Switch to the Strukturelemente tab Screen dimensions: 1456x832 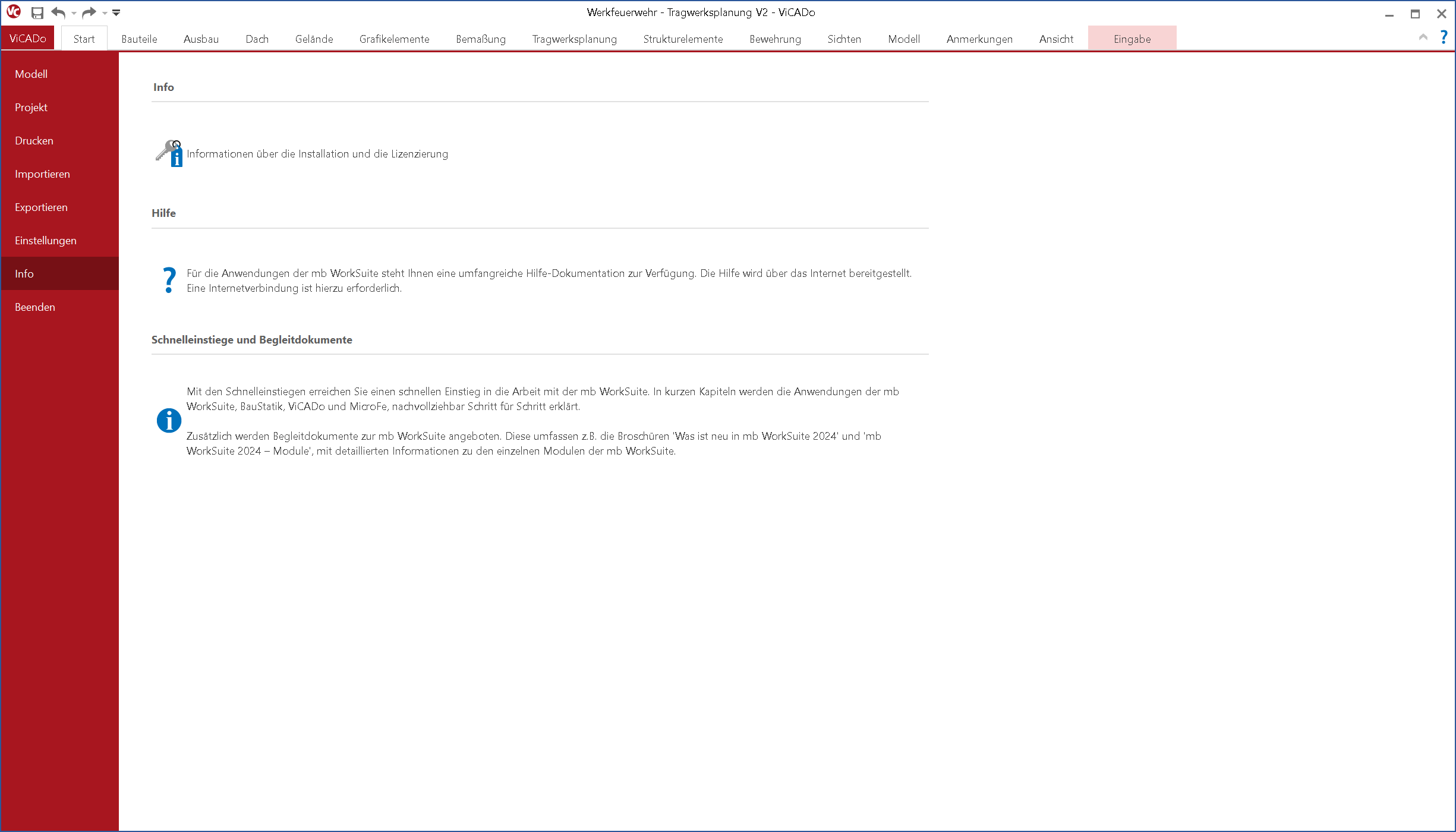[x=683, y=39]
